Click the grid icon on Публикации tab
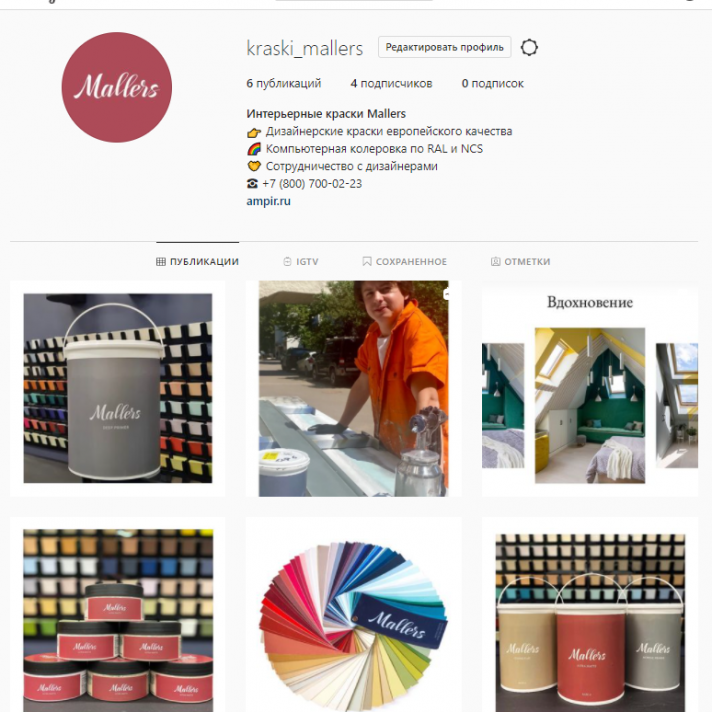 (161, 262)
